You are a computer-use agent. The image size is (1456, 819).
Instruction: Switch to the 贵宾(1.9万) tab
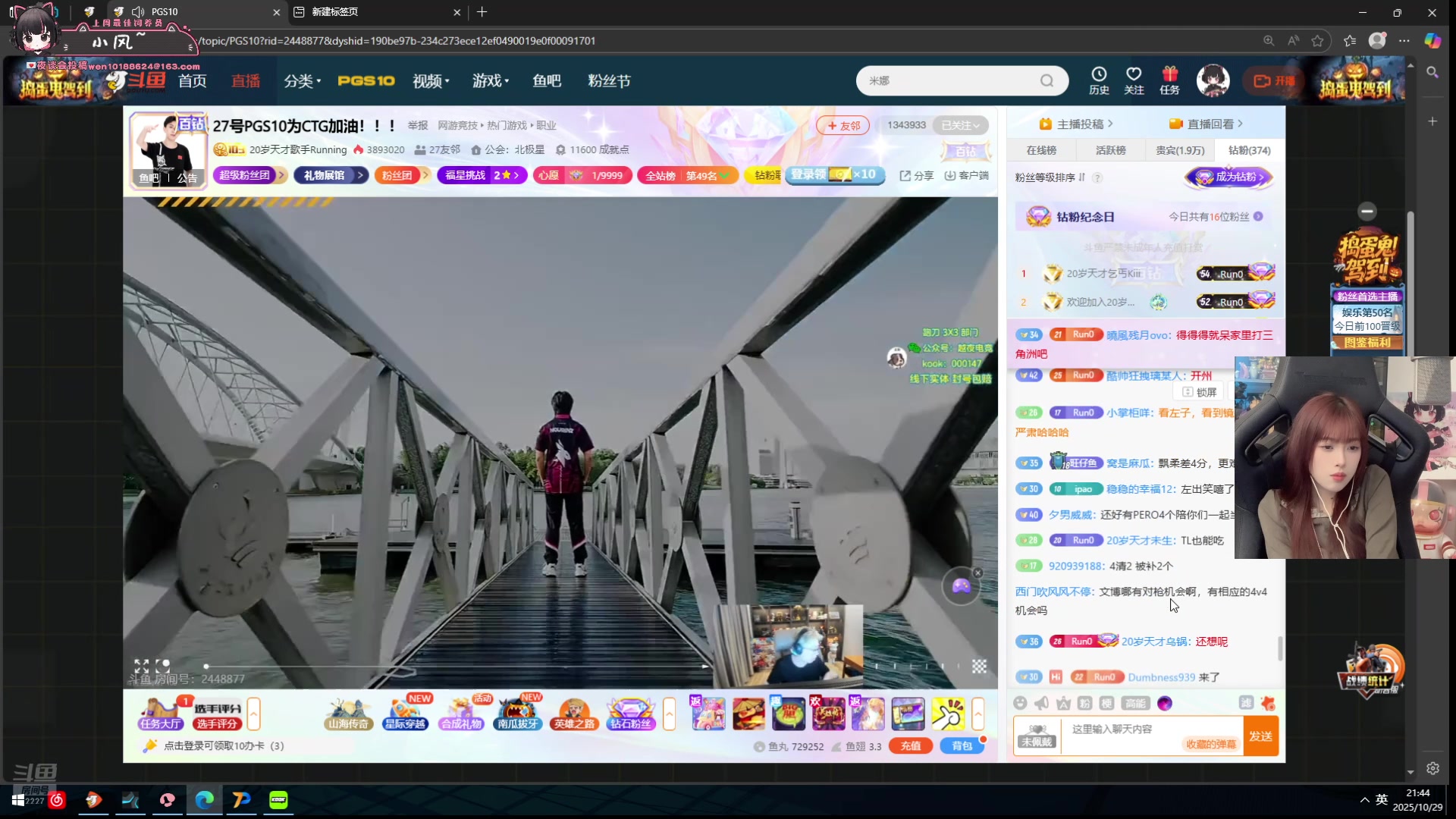pyautogui.click(x=1180, y=149)
